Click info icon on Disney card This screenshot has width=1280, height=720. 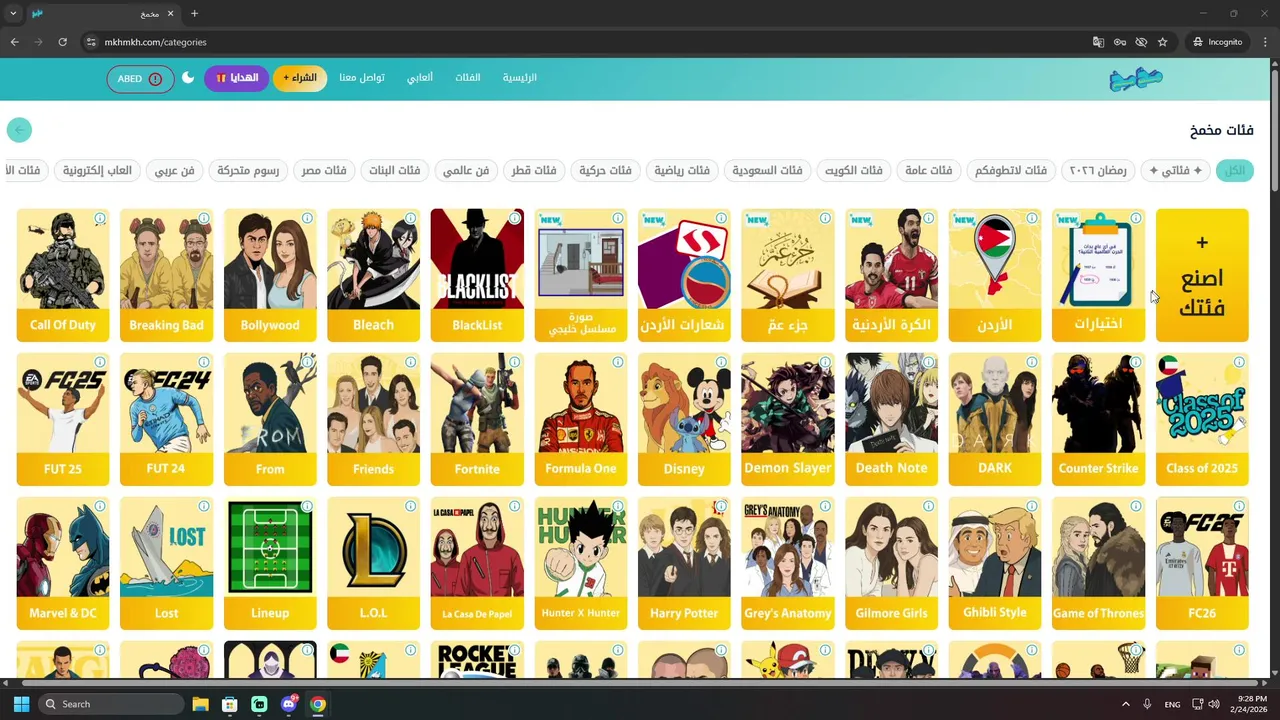pyautogui.click(x=721, y=362)
